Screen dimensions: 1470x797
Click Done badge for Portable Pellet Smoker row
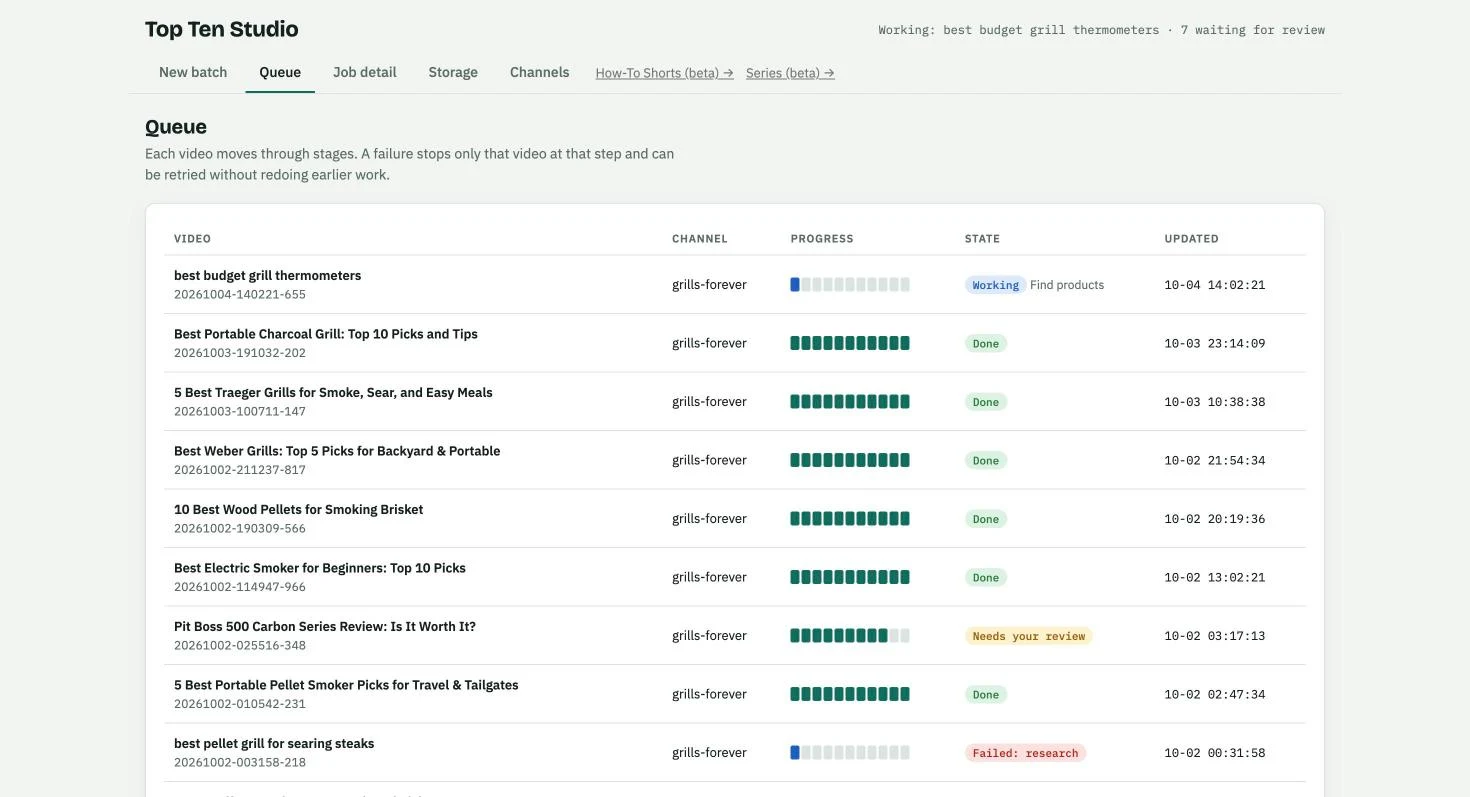coord(985,694)
